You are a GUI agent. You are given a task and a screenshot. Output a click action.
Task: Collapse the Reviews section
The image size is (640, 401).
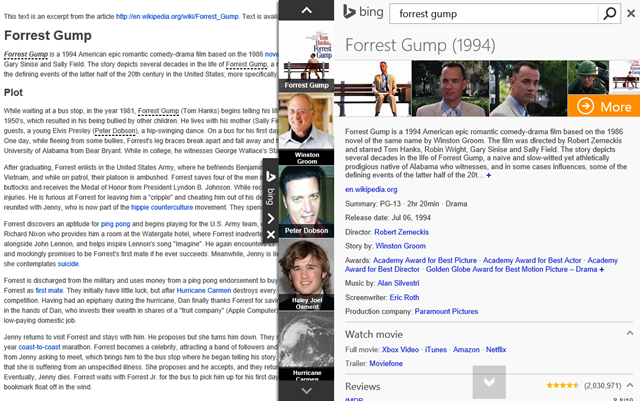click(x=630, y=385)
